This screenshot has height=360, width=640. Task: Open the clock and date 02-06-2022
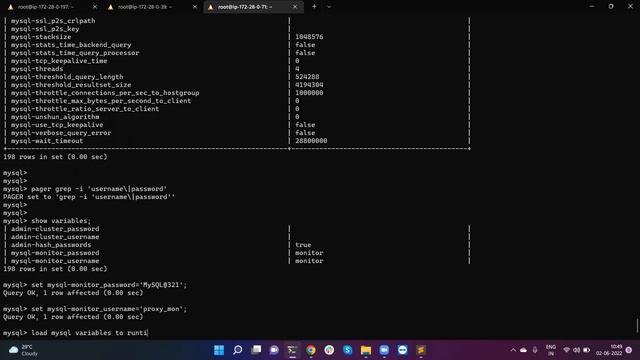click(609, 350)
